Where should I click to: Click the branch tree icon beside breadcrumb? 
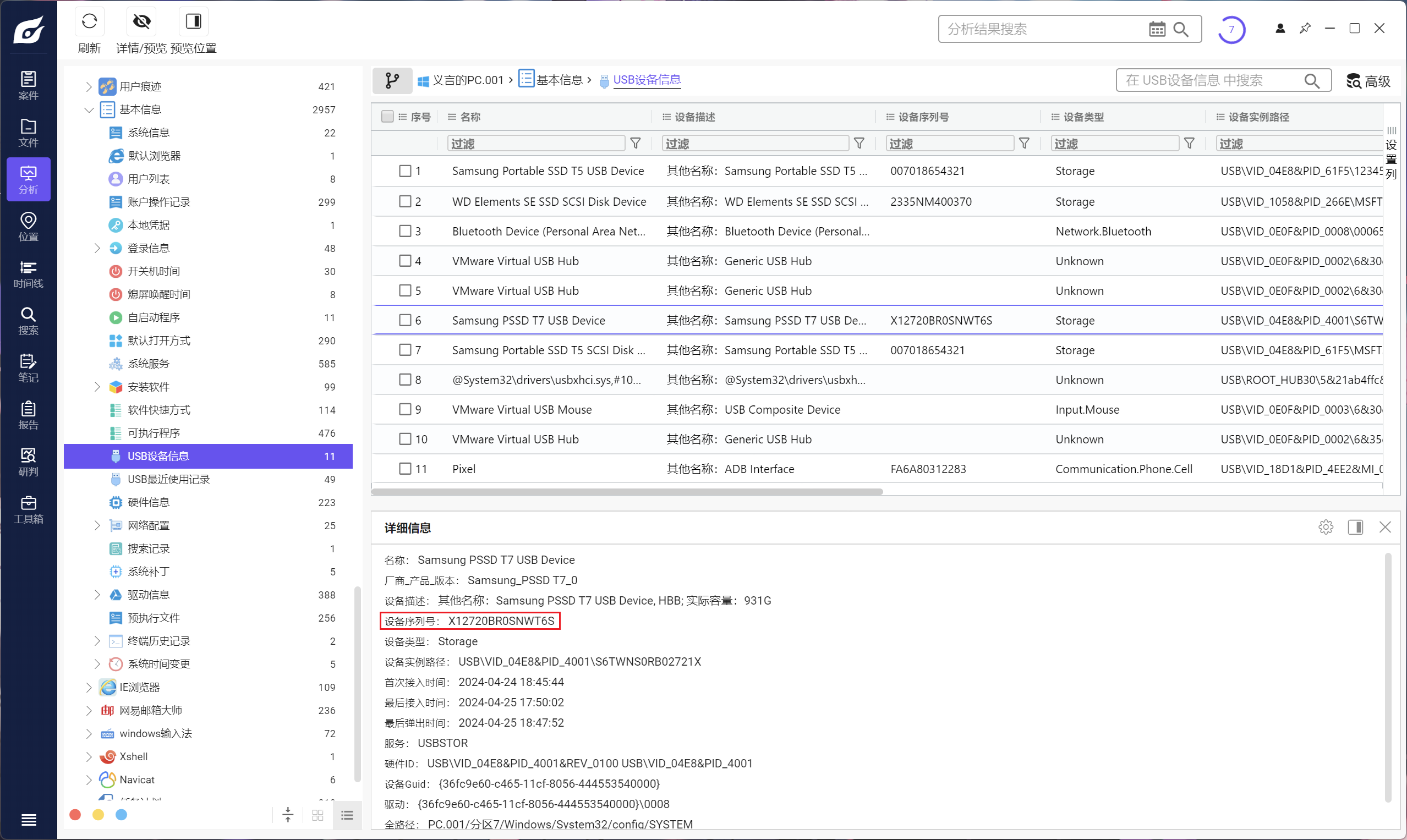392,80
